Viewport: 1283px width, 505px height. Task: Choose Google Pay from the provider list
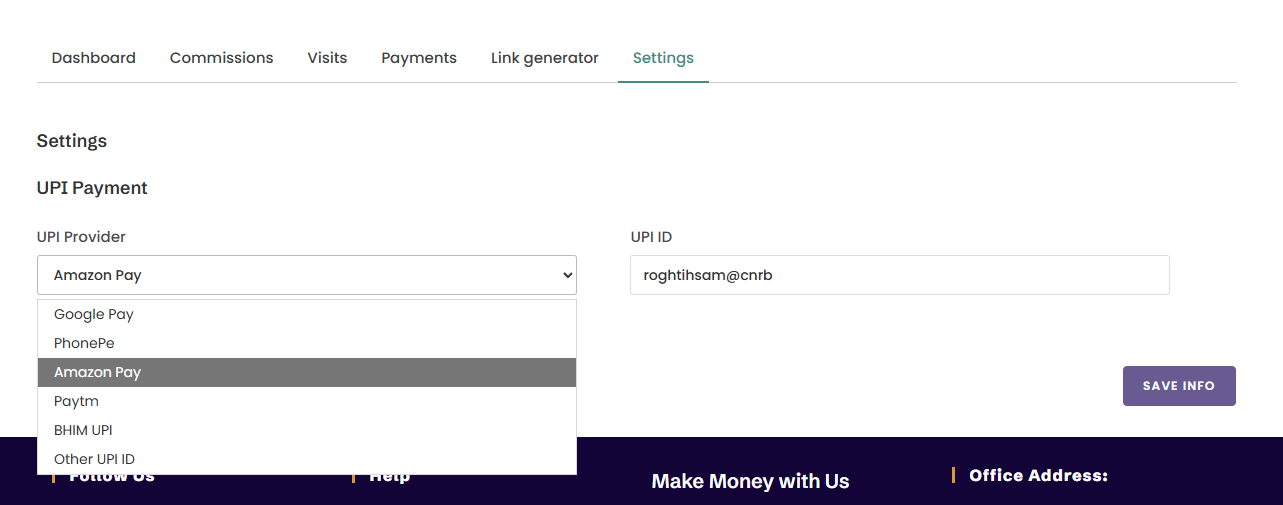coord(94,314)
